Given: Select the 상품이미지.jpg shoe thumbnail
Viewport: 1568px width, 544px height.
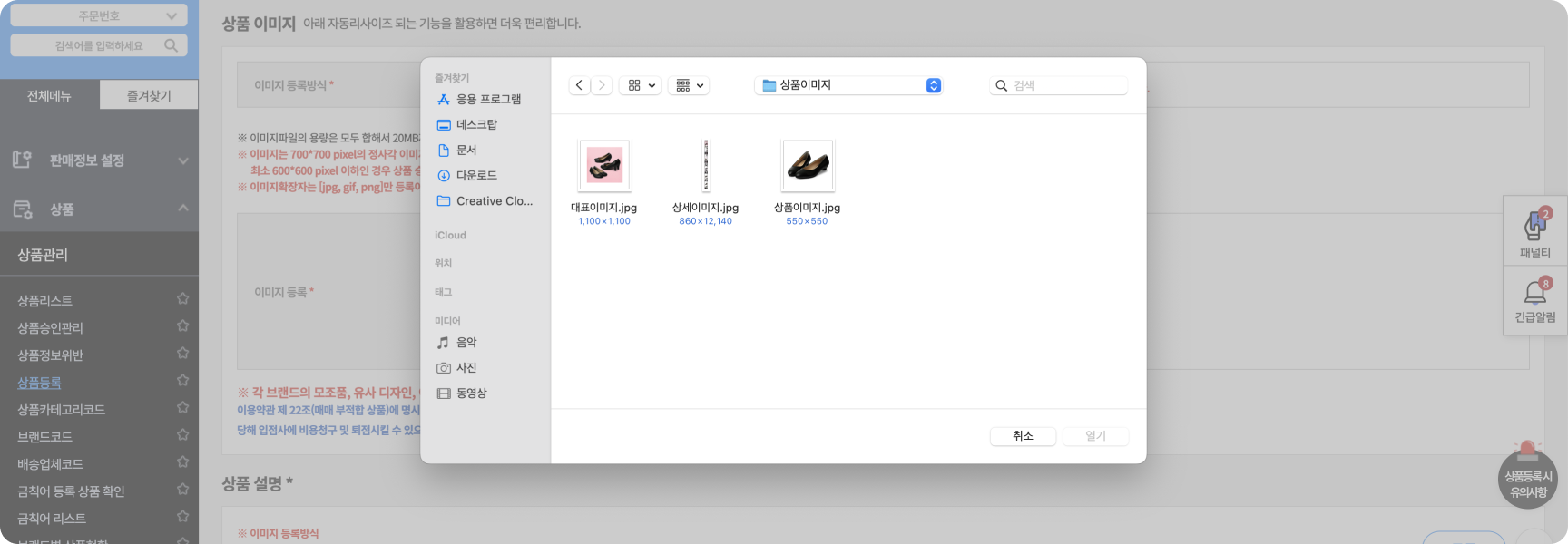Looking at the screenshot, I should click(807, 165).
